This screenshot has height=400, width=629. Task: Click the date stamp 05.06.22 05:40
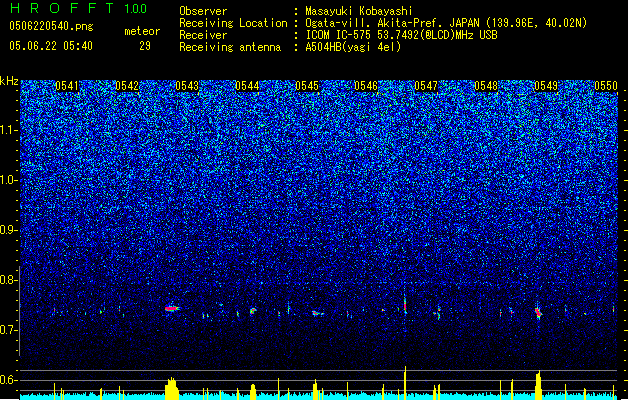click(x=51, y=46)
